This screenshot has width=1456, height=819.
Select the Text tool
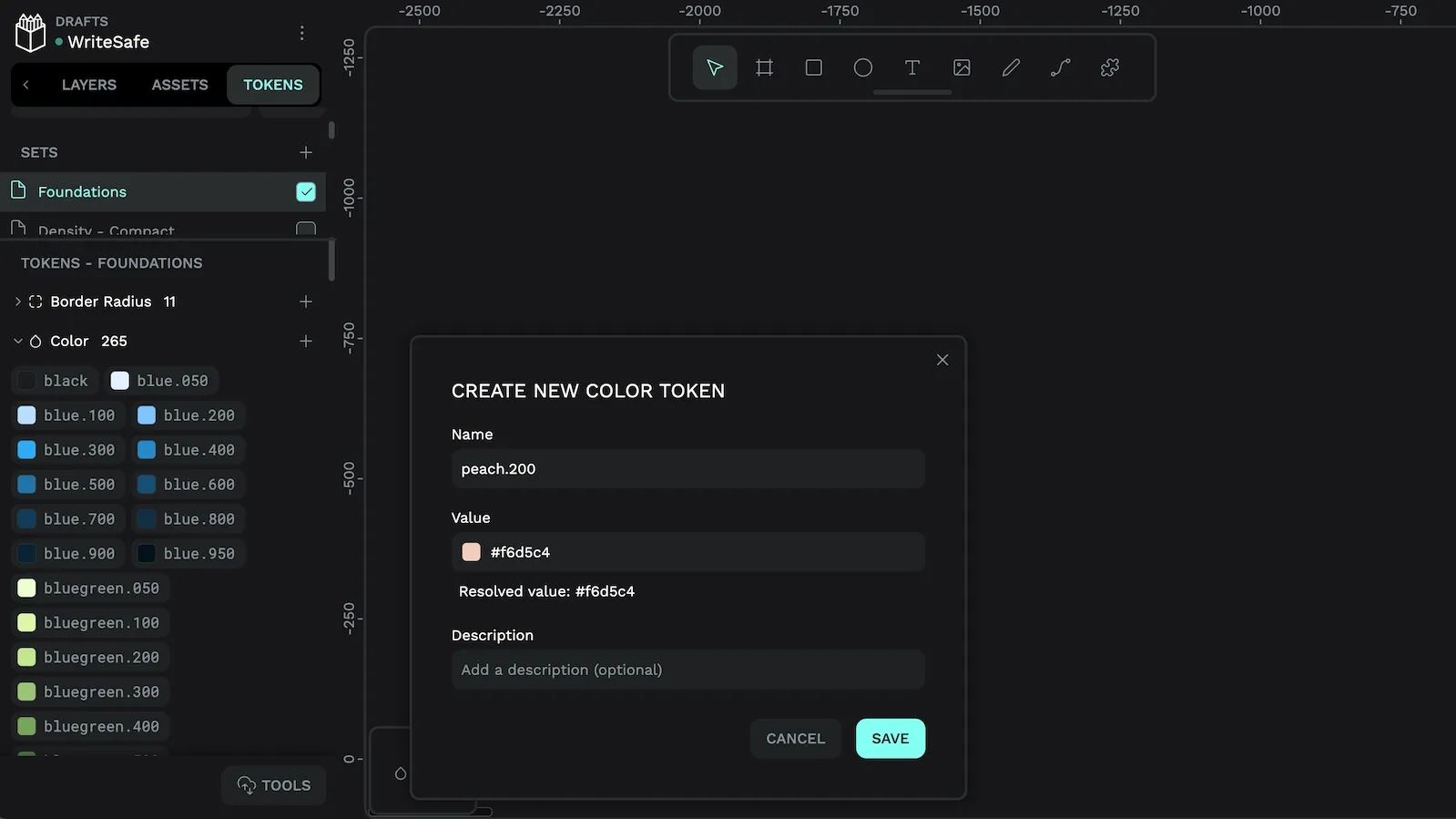click(912, 67)
